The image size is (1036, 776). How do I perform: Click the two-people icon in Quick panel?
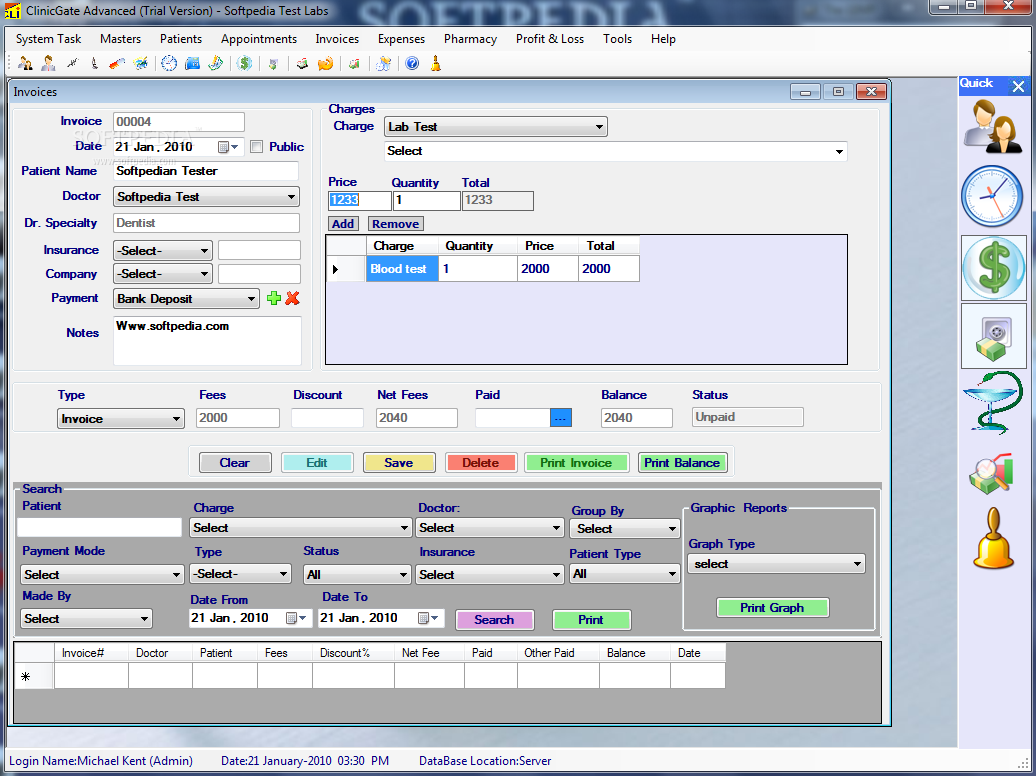click(x=992, y=126)
